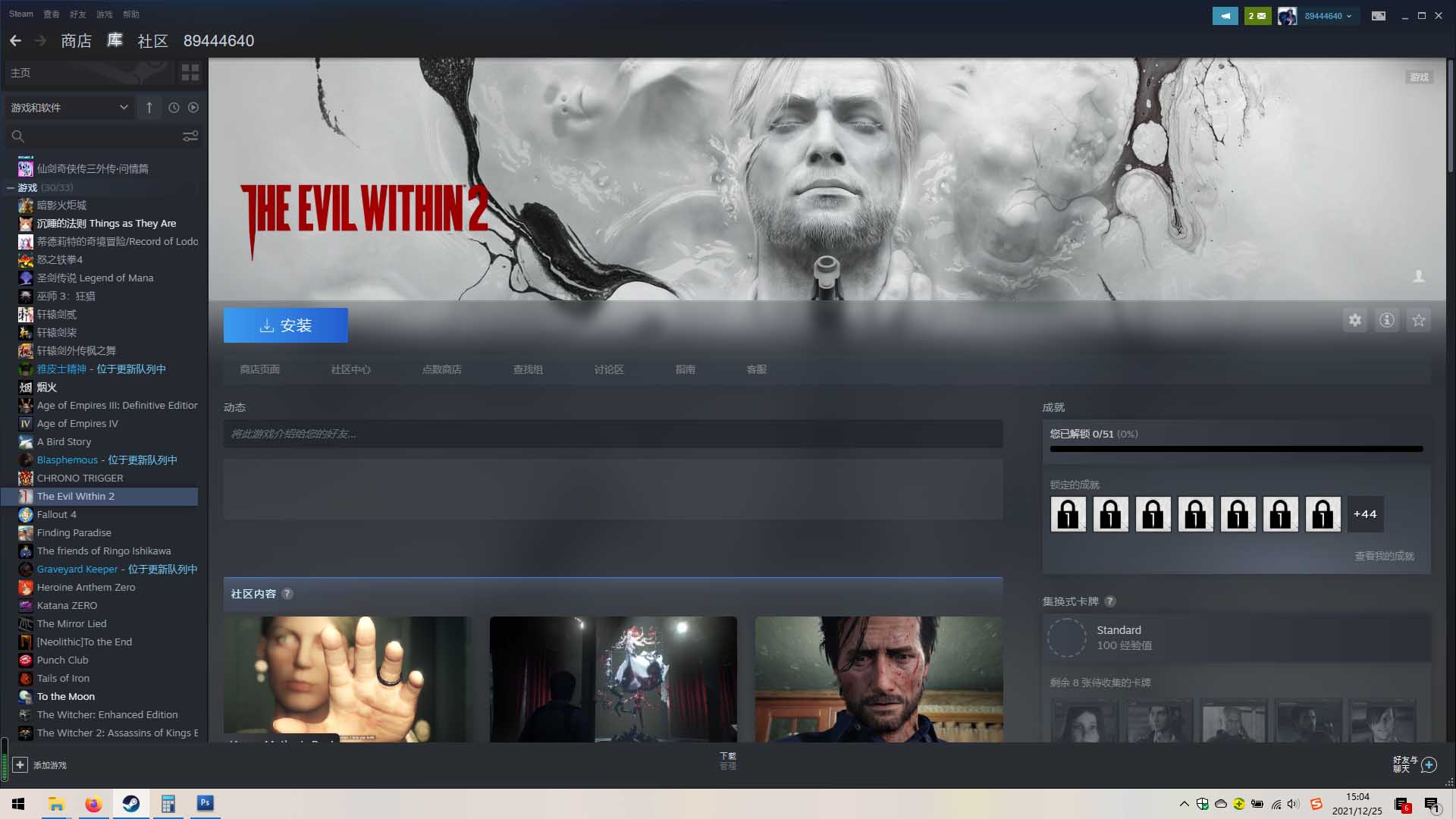Click the add game plus icon
Screen dimensions: 1456x819
click(20, 765)
